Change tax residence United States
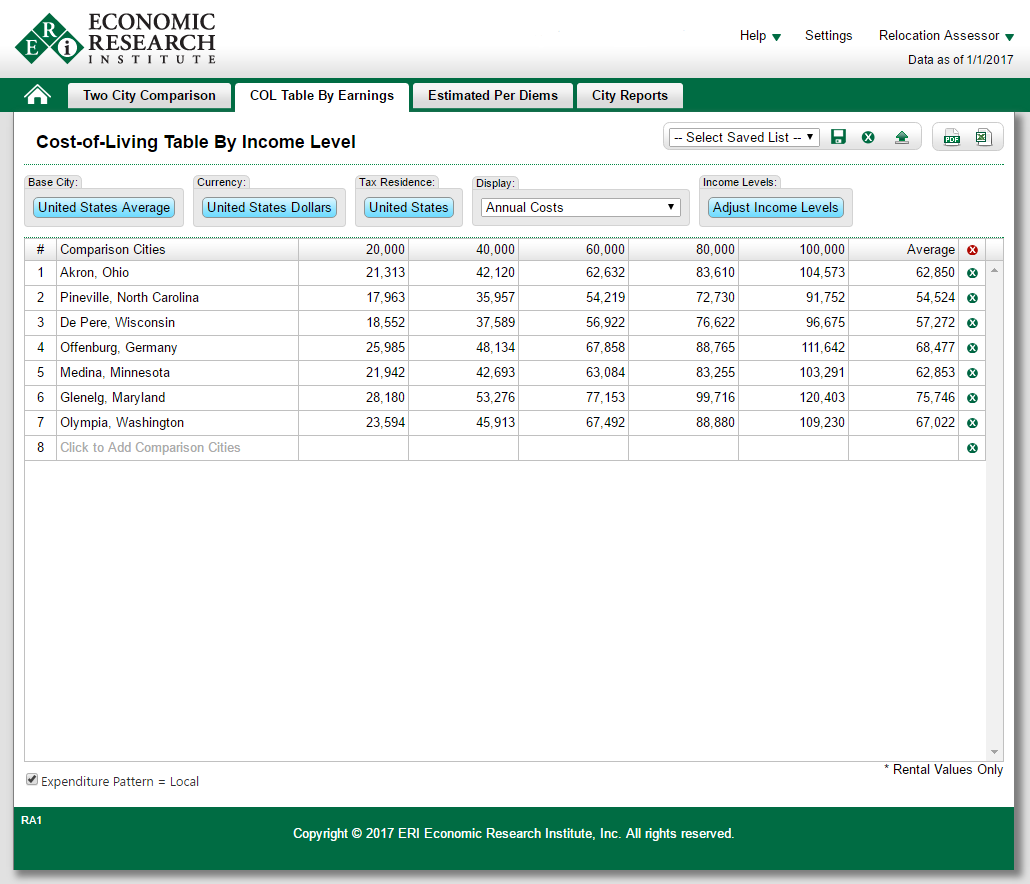Image resolution: width=1030 pixels, height=884 pixels. pyautogui.click(x=409, y=208)
